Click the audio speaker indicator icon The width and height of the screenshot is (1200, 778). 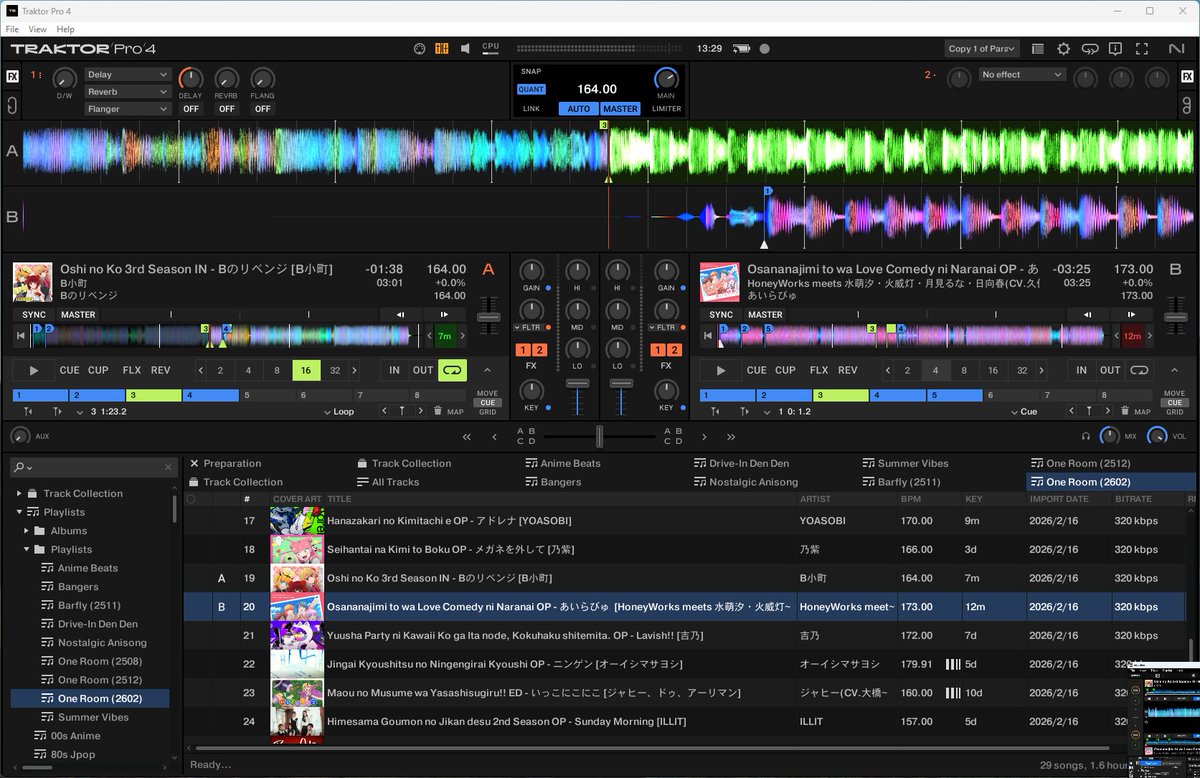point(465,48)
